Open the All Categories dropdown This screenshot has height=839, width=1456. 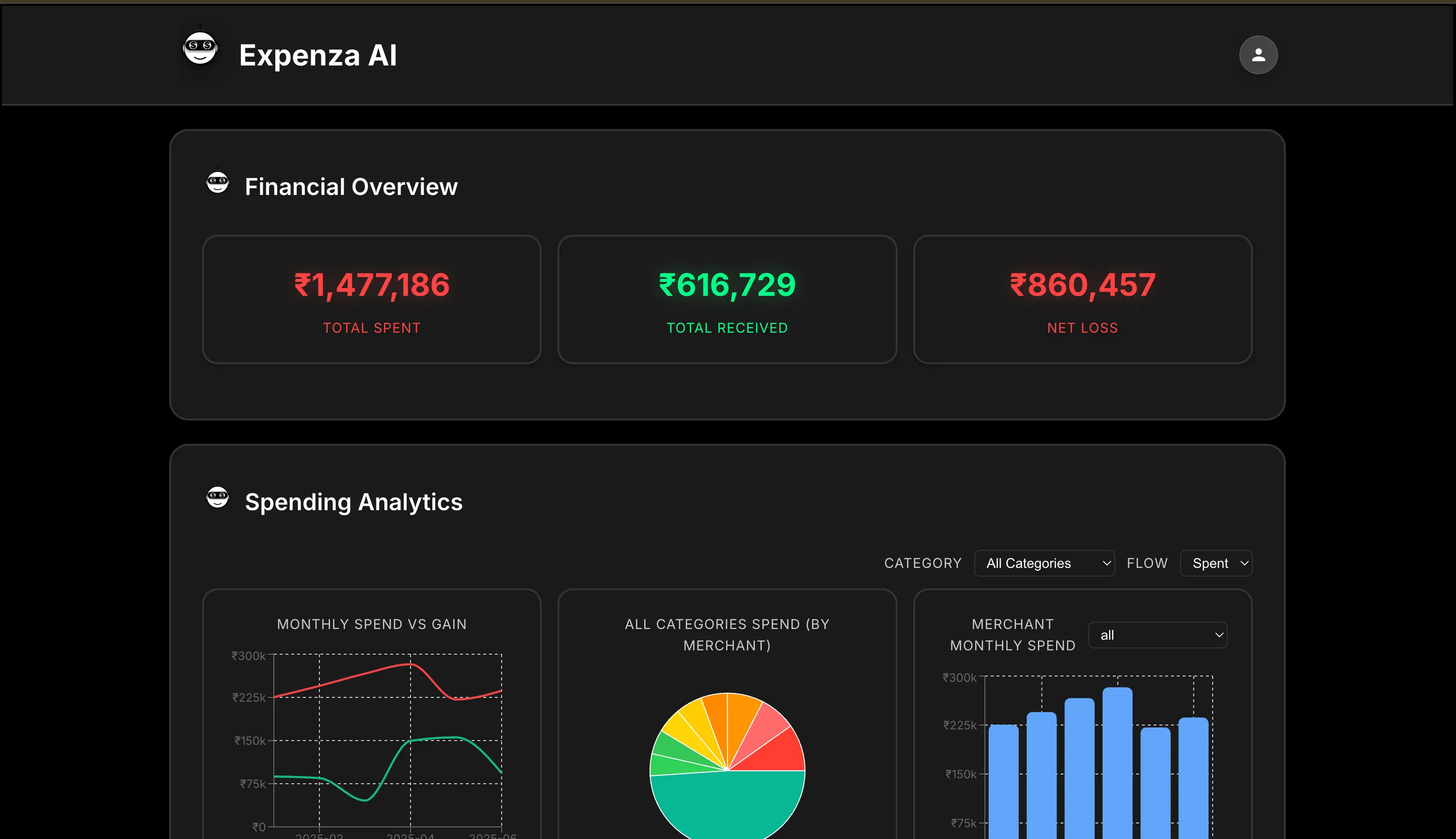(1044, 563)
